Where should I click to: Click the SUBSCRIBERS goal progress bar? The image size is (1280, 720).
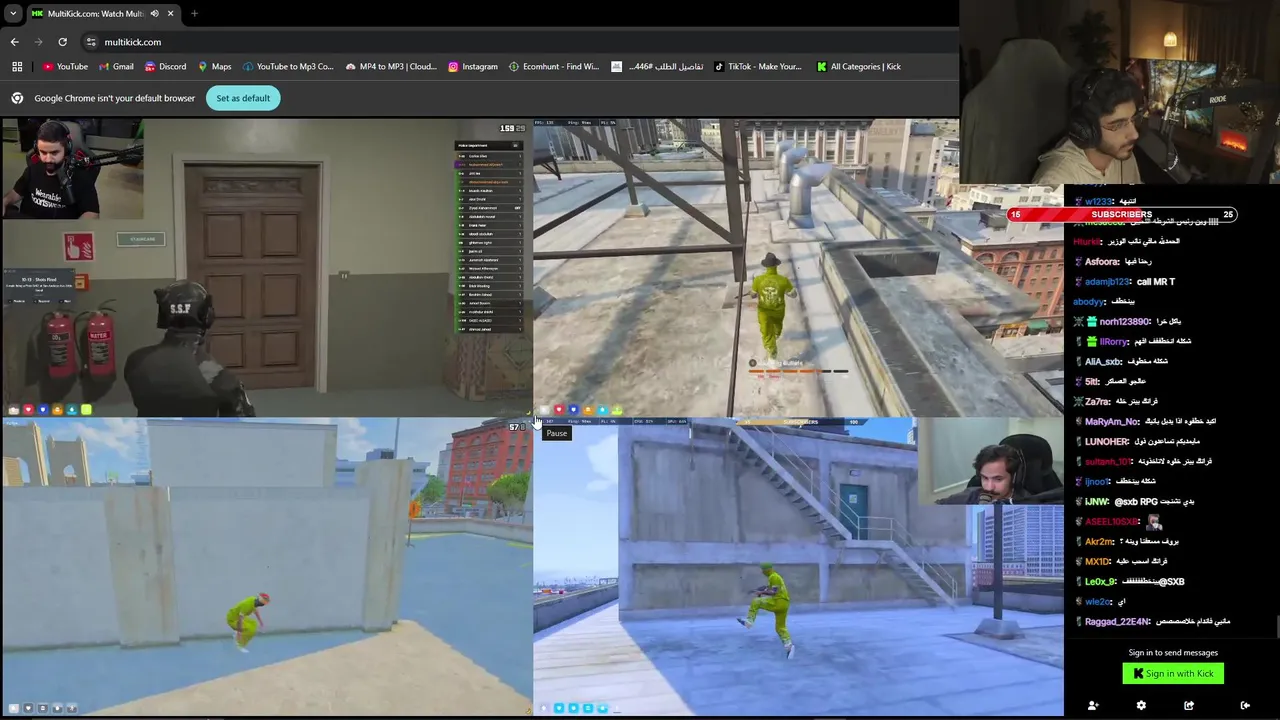(x=1122, y=214)
